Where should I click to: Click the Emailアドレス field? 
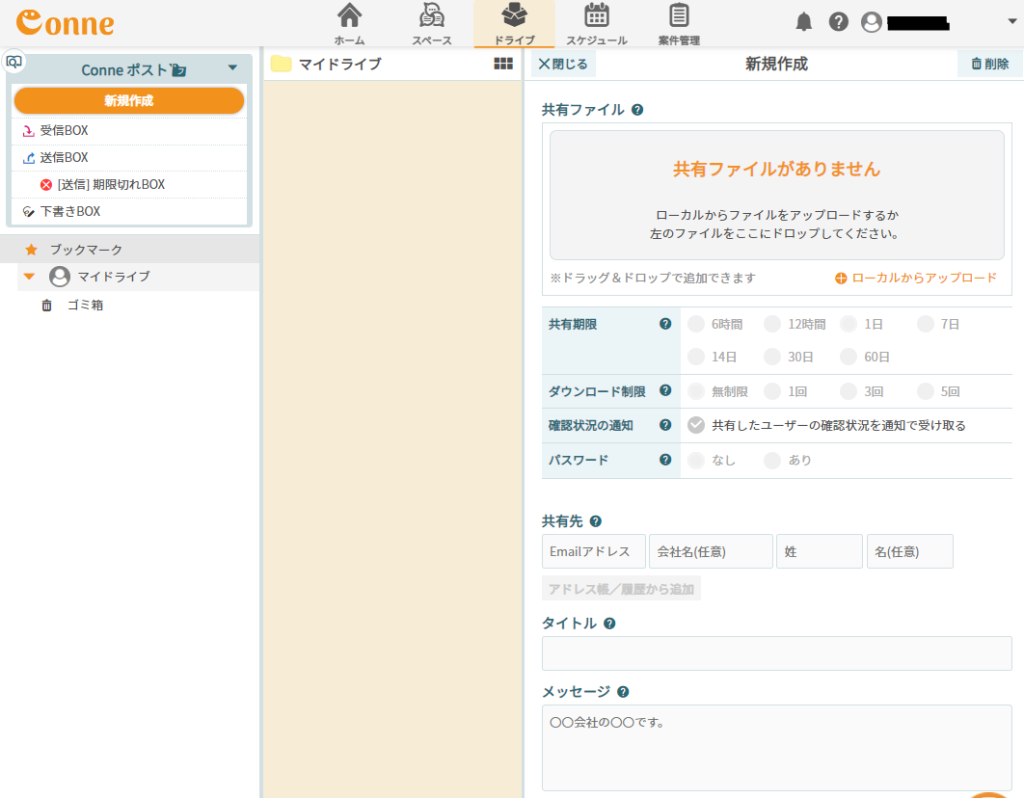594,552
